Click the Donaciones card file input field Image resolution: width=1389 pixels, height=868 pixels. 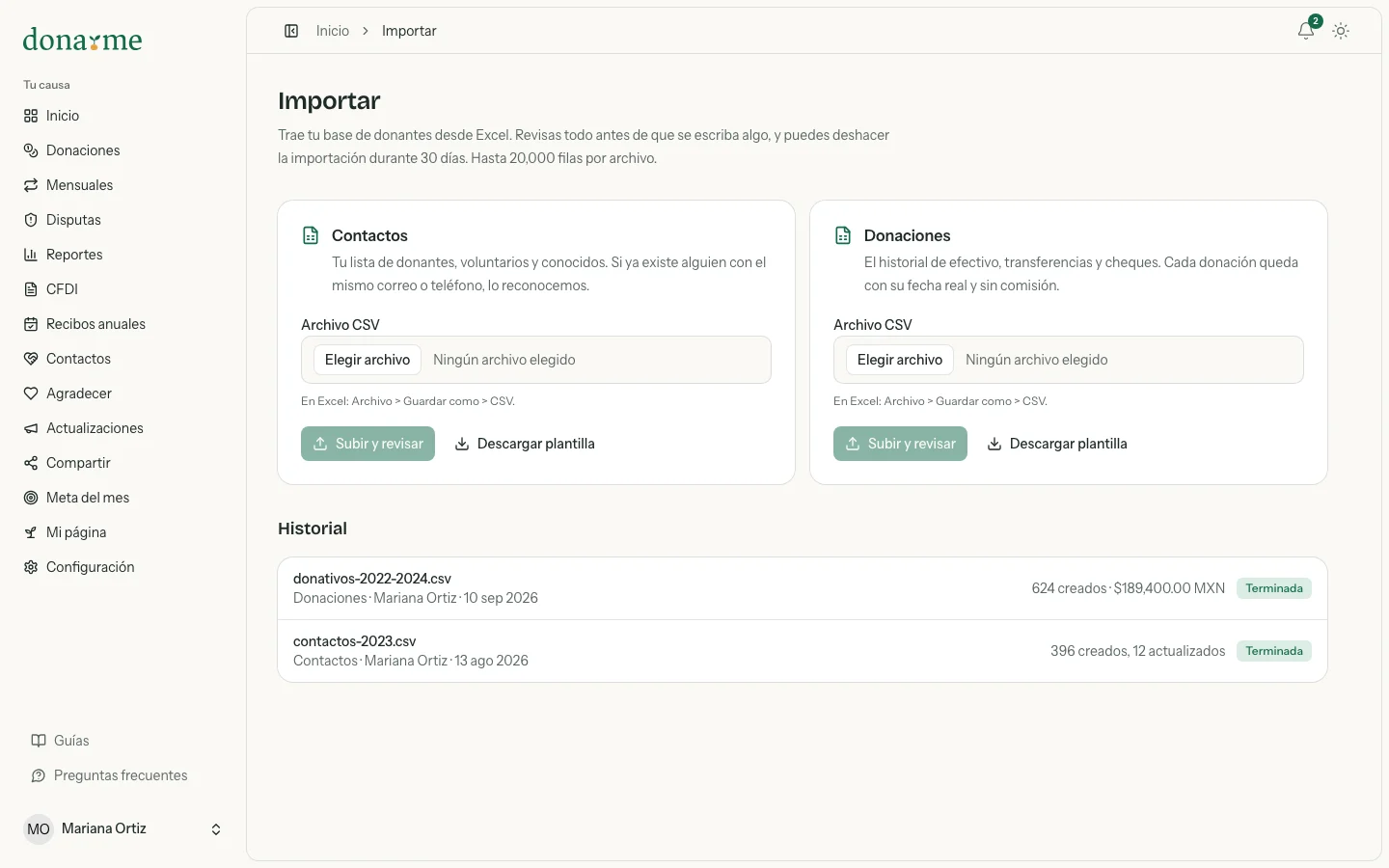point(1069,360)
